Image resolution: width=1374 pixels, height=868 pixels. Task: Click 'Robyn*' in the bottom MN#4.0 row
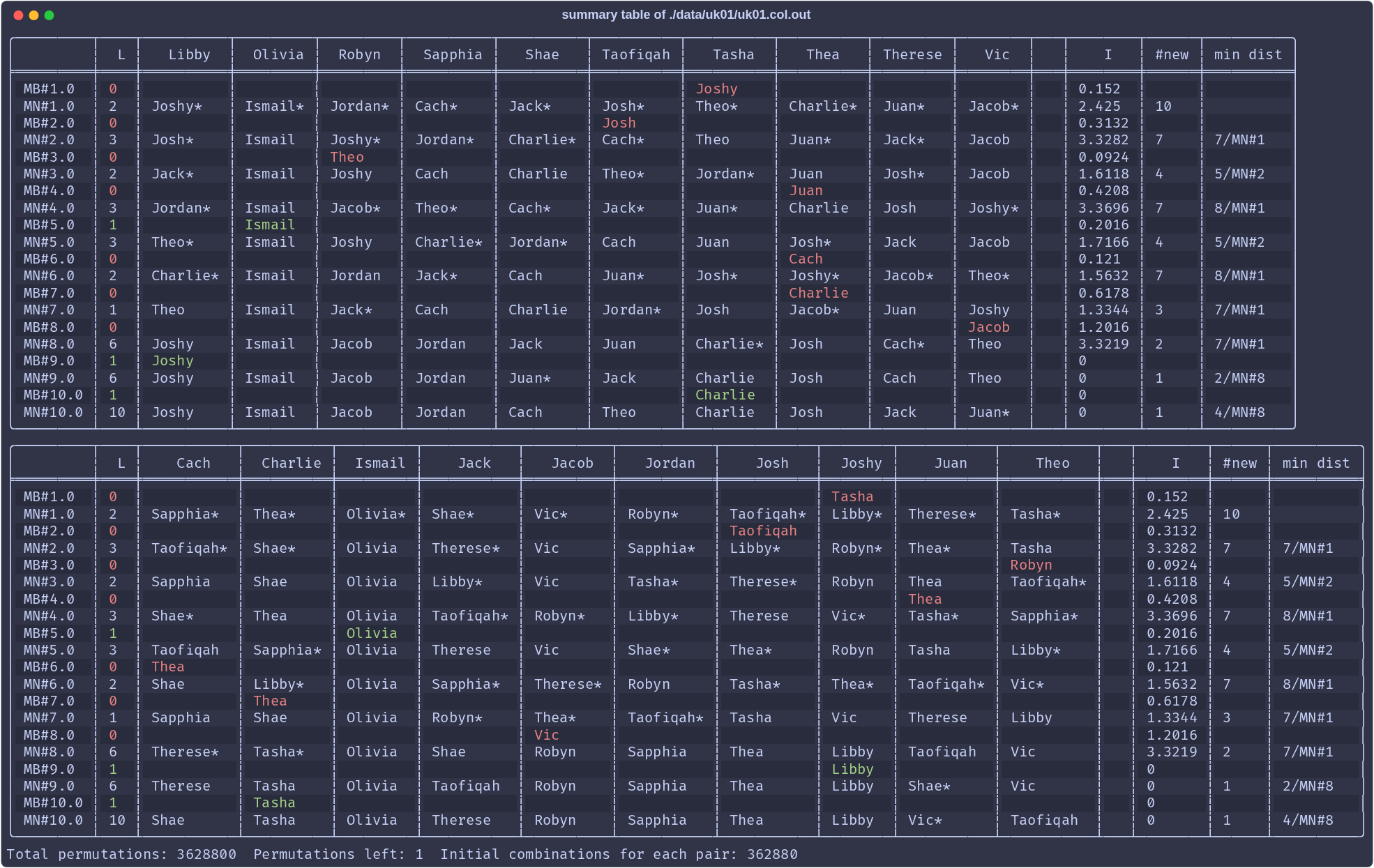click(x=559, y=616)
